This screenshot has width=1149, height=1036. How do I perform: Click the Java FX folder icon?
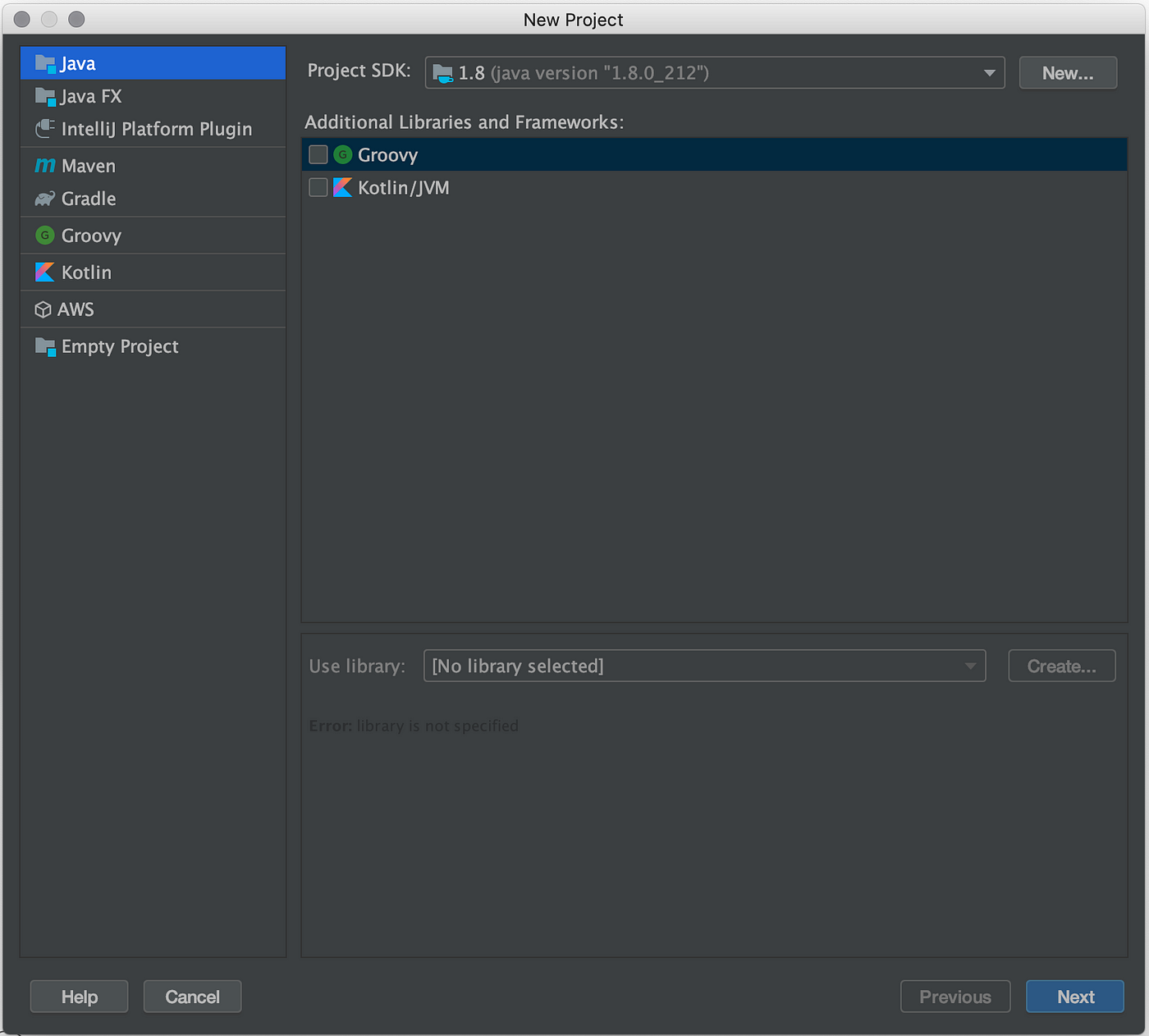point(45,96)
